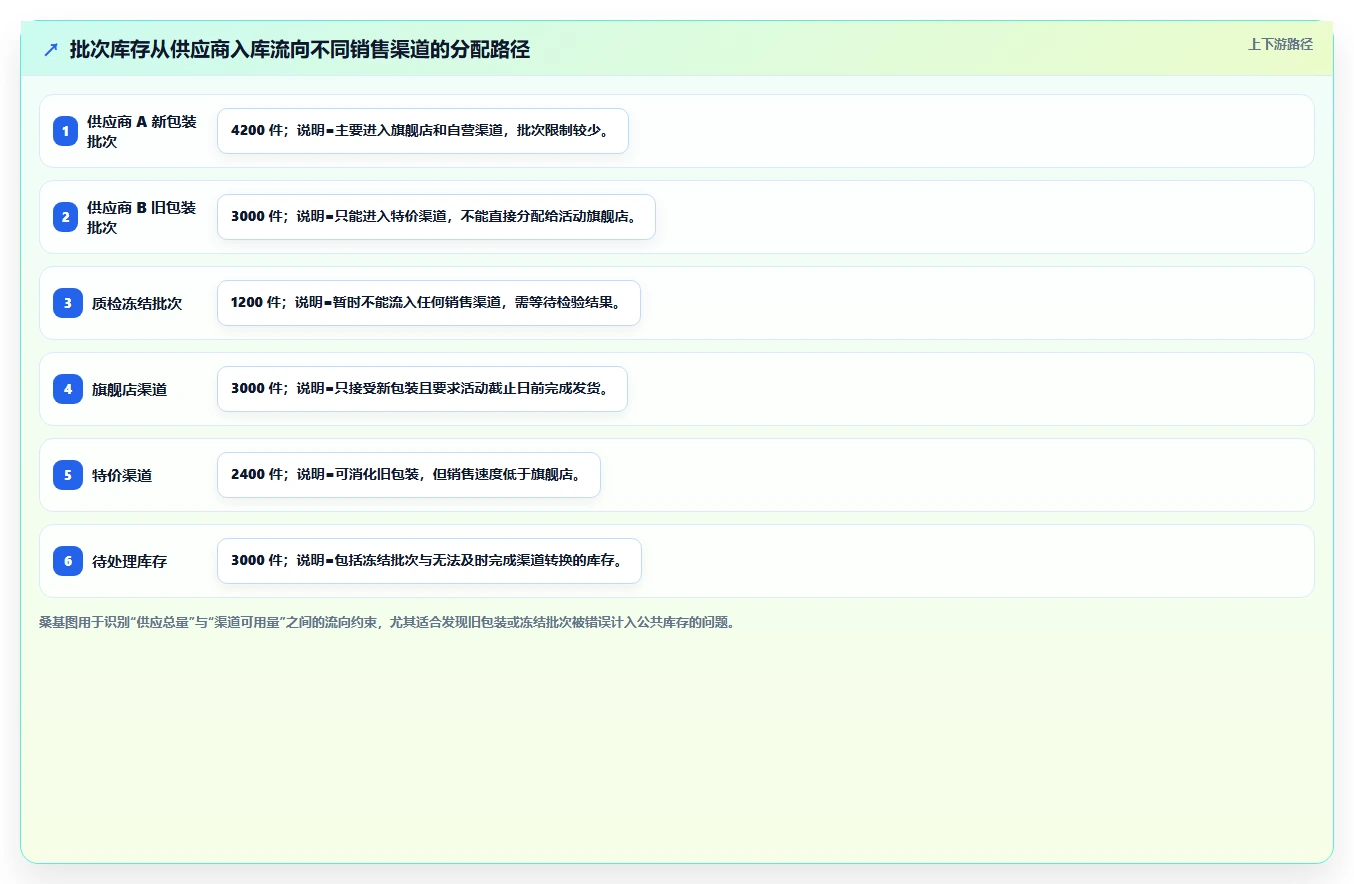Click the arrow icon beside the title
1354x884 pixels.
tap(51, 49)
